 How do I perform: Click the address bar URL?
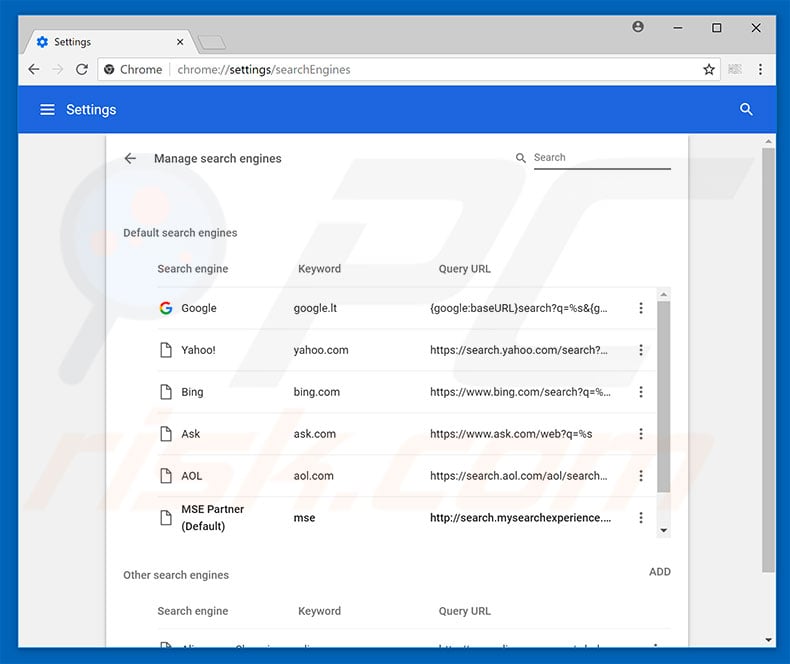[264, 70]
